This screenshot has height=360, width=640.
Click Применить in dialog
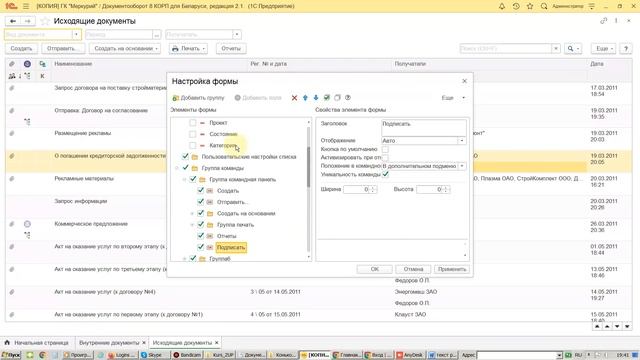(451, 269)
